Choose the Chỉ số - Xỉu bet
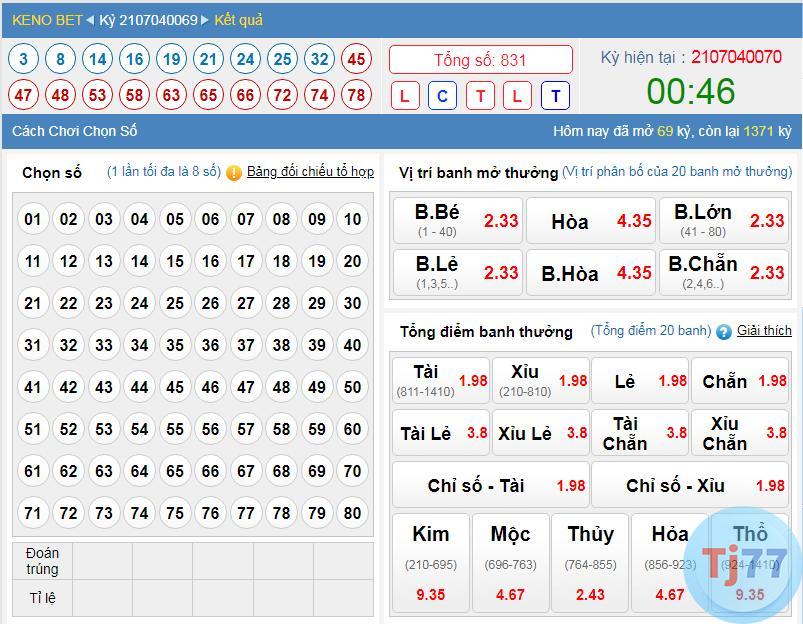 pos(690,486)
